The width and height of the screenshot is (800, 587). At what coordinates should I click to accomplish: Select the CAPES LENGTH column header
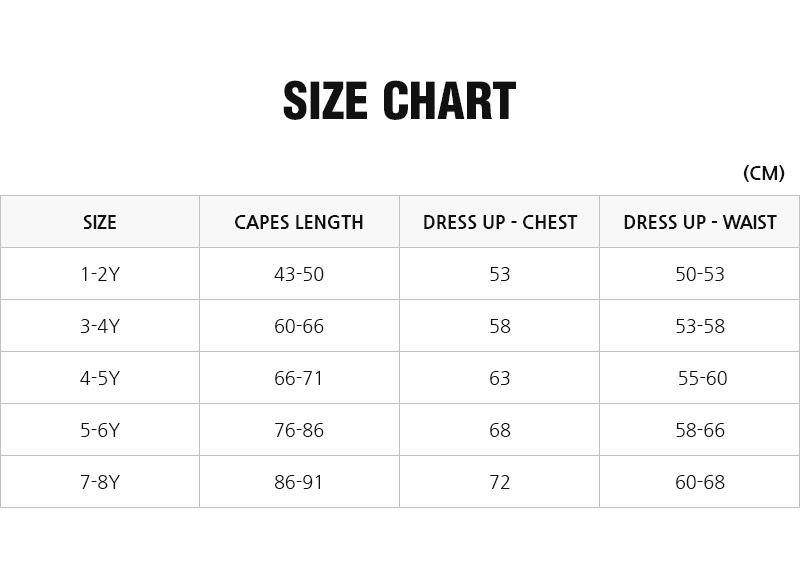299,222
